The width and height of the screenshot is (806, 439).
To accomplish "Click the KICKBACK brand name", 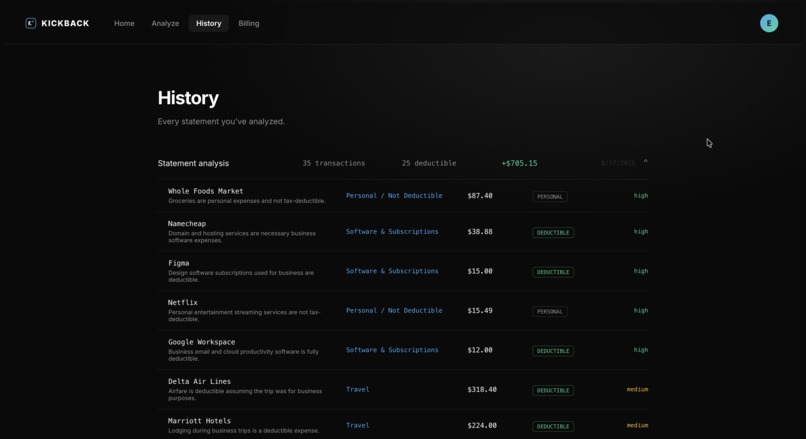I will (65, 23).
